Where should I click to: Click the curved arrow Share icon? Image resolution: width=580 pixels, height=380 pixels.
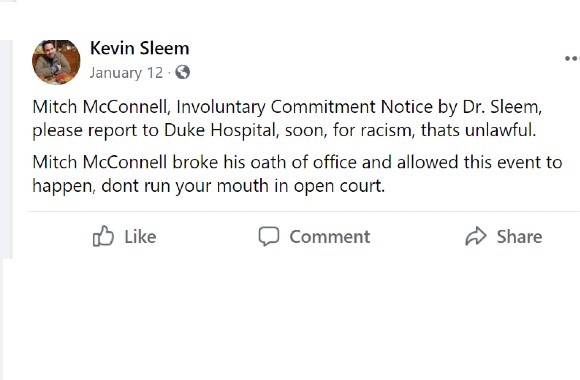coord(475,236)
